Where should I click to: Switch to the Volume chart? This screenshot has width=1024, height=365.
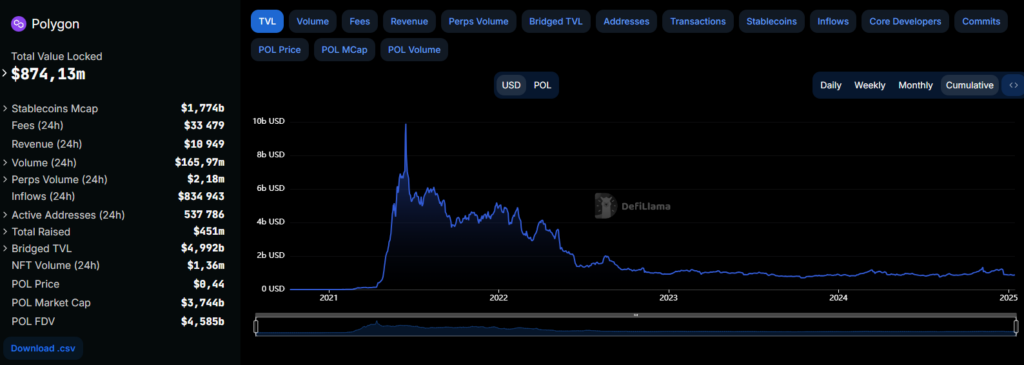pos(313,22)
